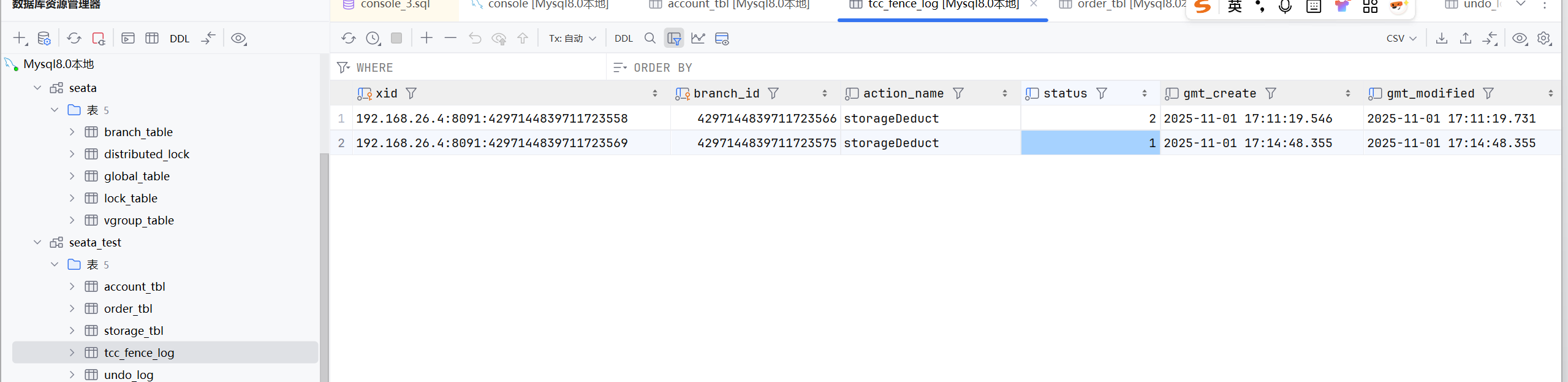The image size is (1568, 382).
Task: Open data editor view options eye icon
Action: (1520, 38)
